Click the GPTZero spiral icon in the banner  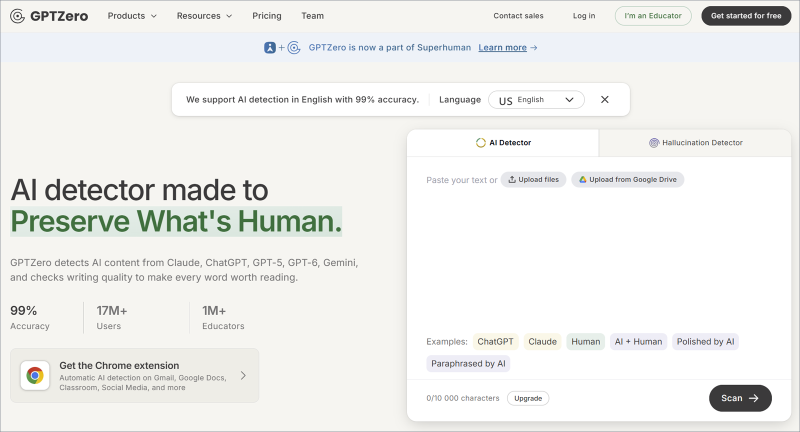(294, 47)
